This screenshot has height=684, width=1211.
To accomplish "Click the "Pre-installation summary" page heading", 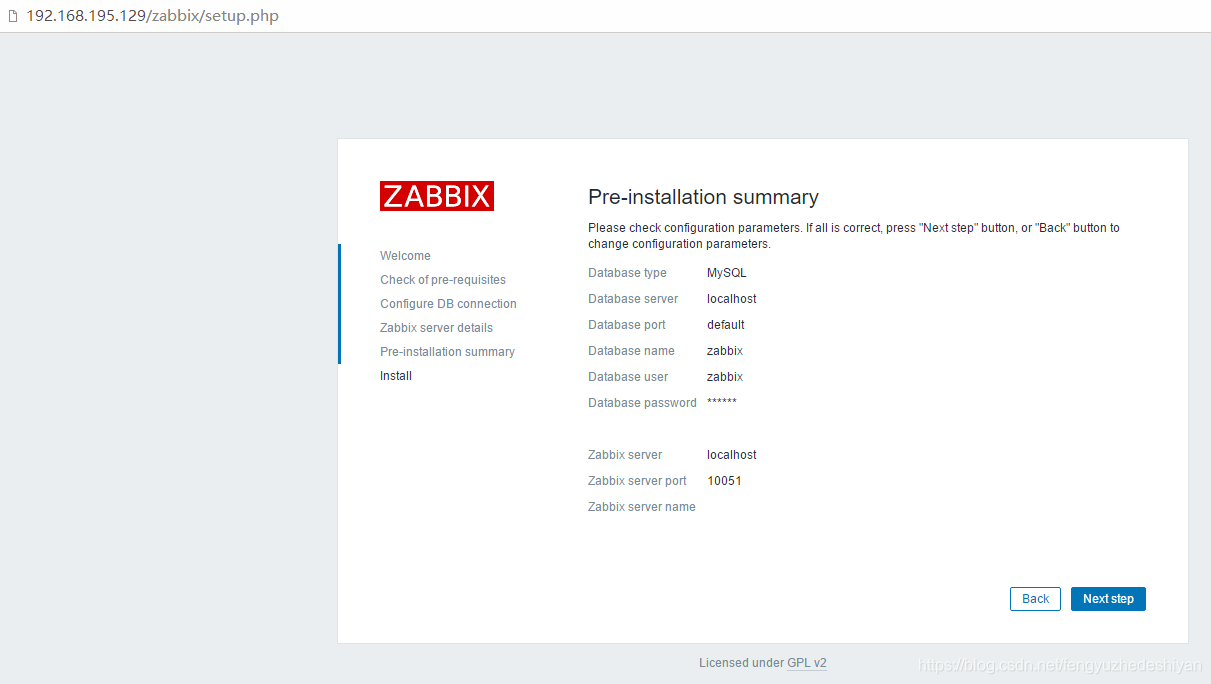I will pos(703,197).
